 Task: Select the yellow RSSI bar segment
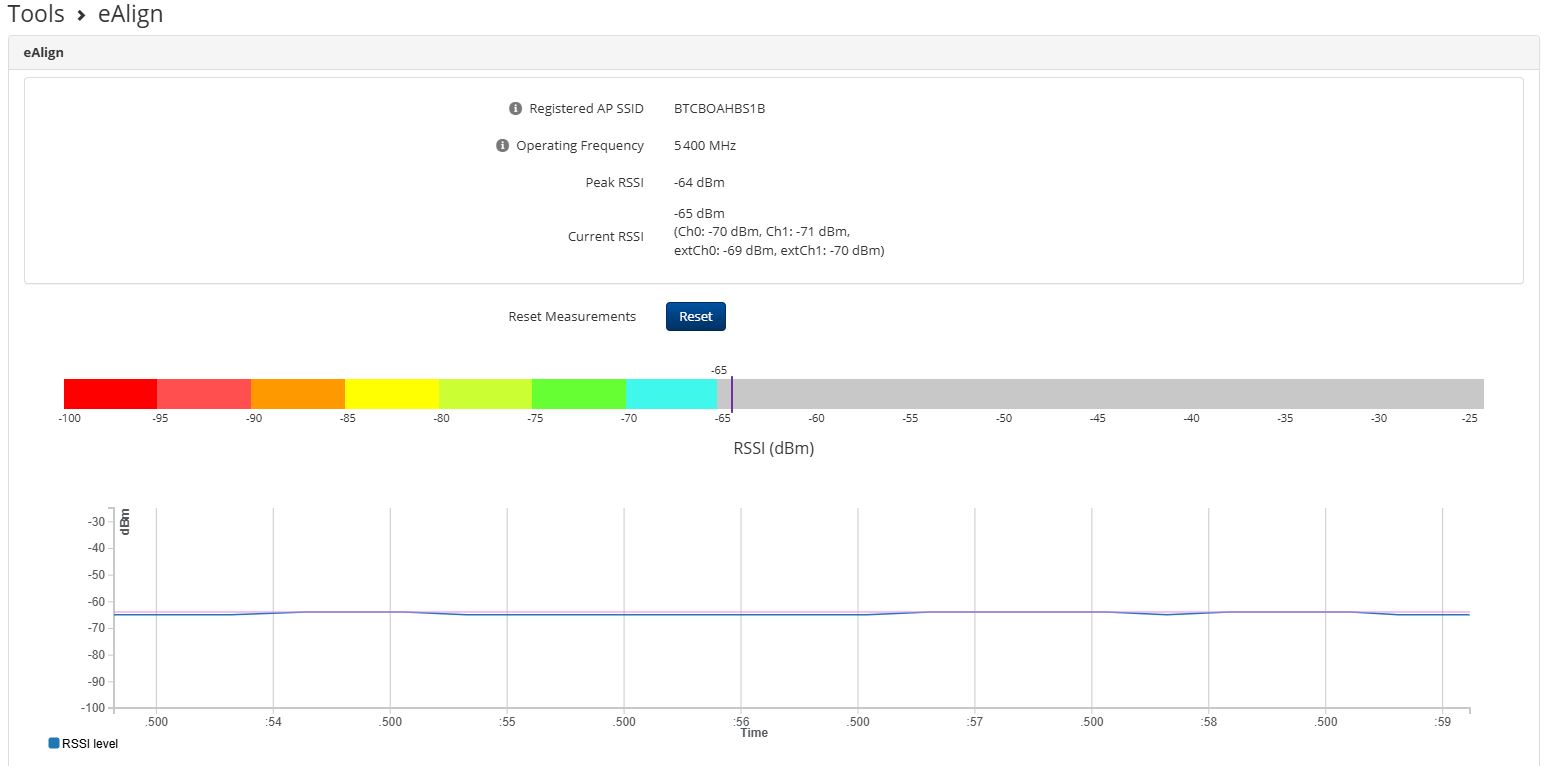391,393
